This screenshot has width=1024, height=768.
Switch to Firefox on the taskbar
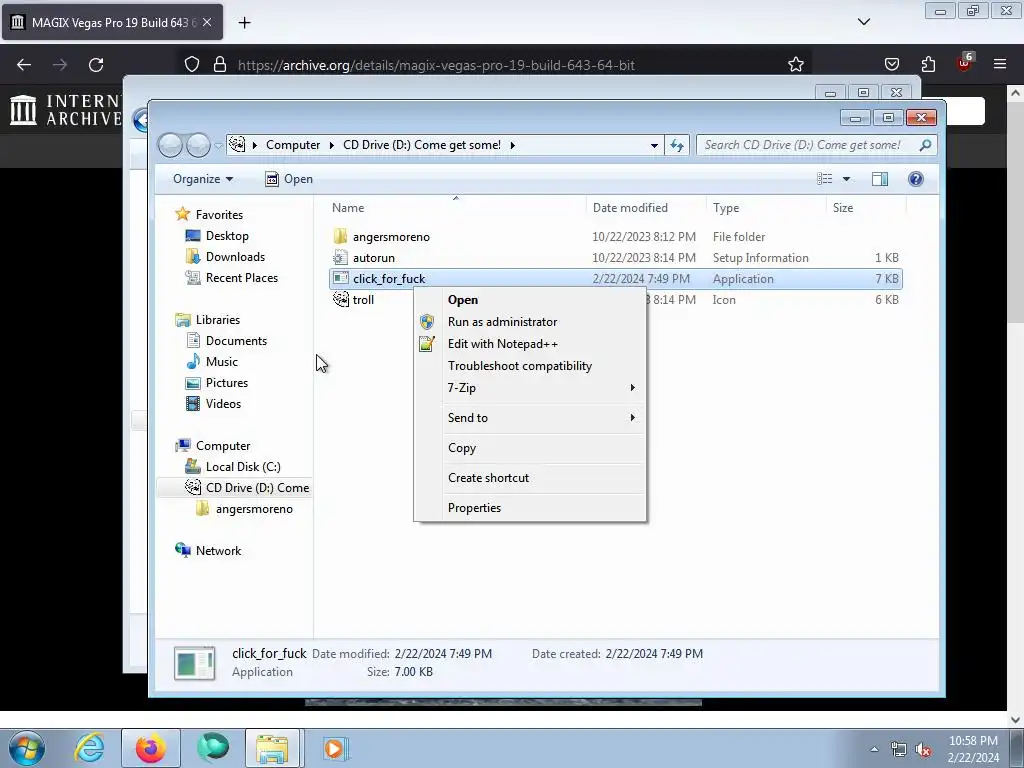point(150,748)
